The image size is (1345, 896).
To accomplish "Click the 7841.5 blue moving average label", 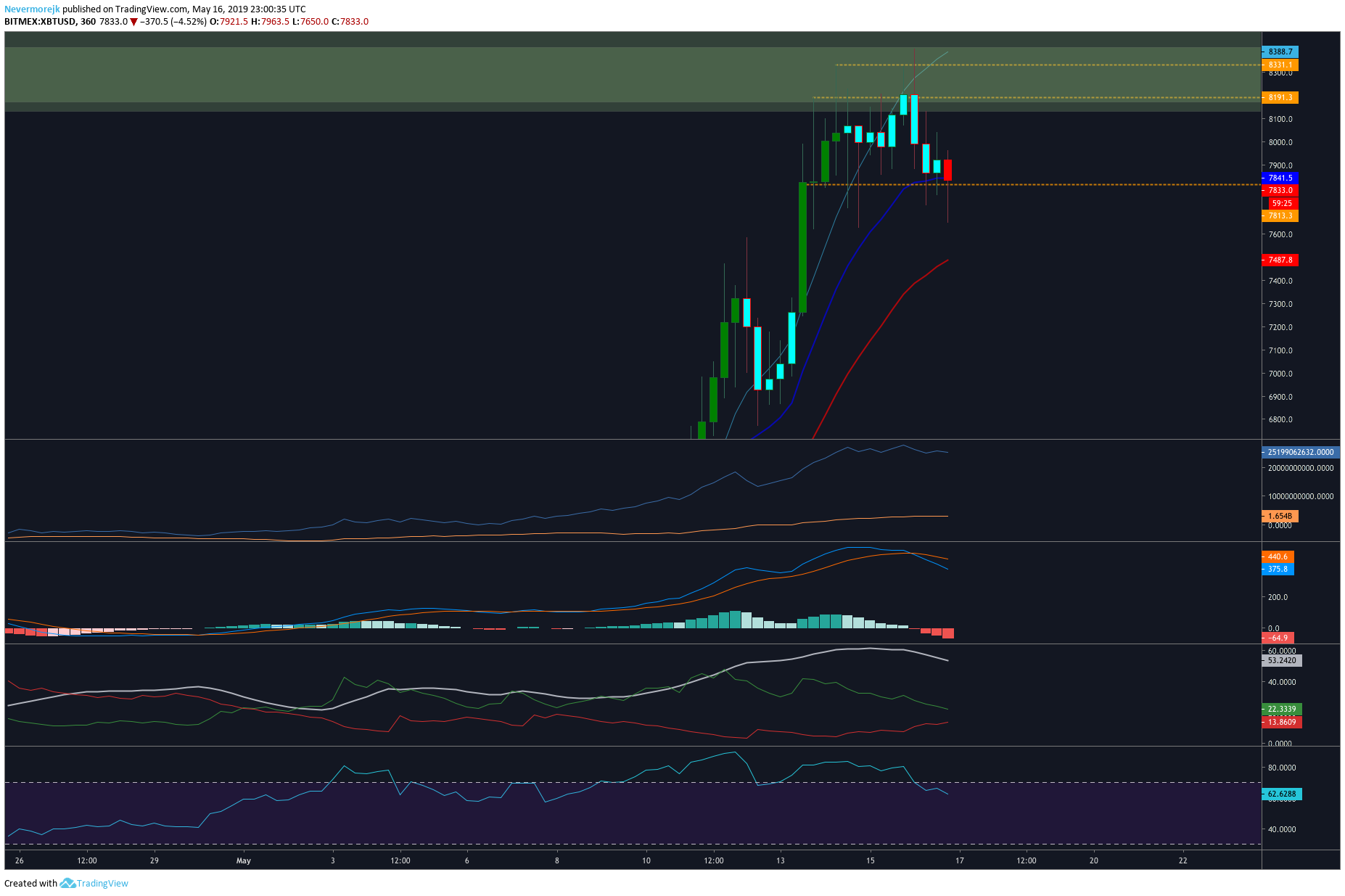I will (1280, 178).
